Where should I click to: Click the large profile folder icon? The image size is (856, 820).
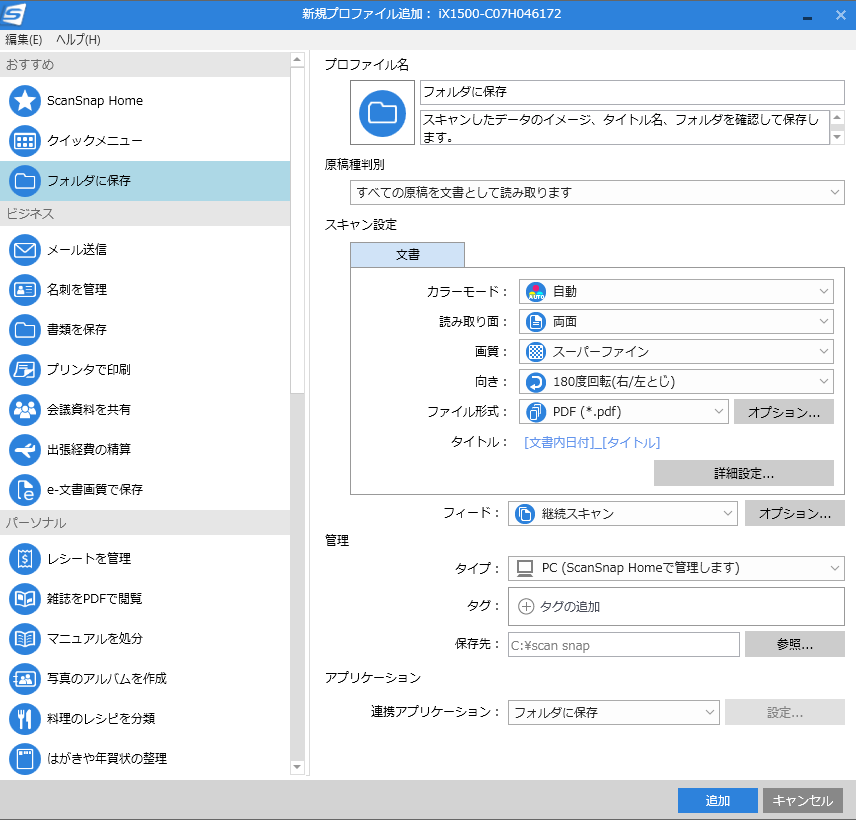pyautogui.click(x=382, y=113)
